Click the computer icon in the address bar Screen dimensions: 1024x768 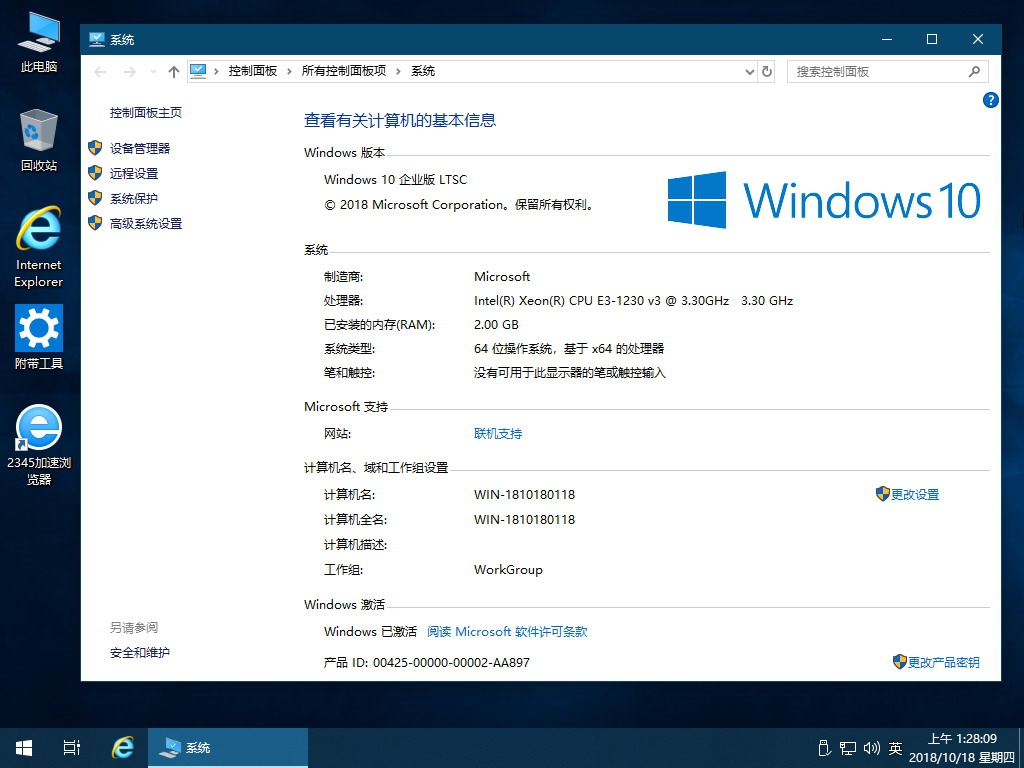pyautogui.click(x=198, y=71)
